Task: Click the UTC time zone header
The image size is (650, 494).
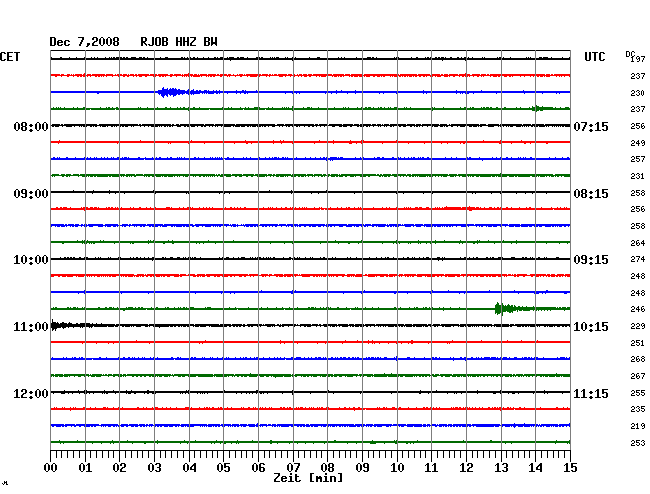Action: tap(594, 57)
